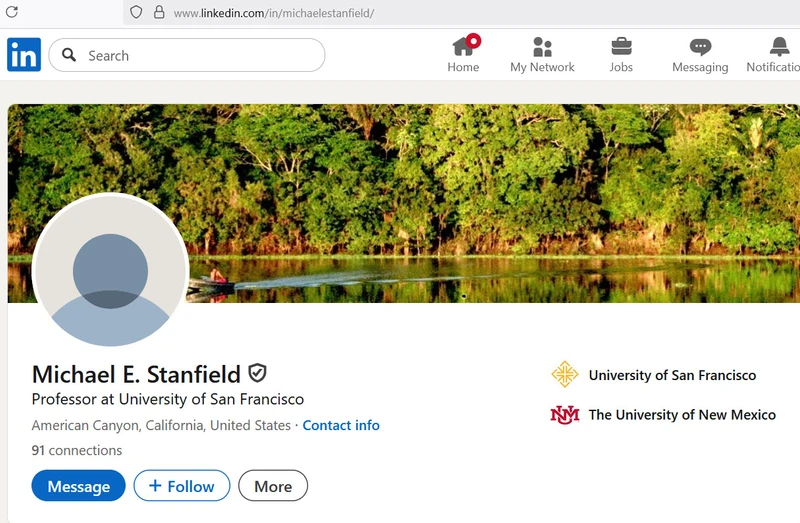Send a Message to Michael E. Stanfield

79,486
